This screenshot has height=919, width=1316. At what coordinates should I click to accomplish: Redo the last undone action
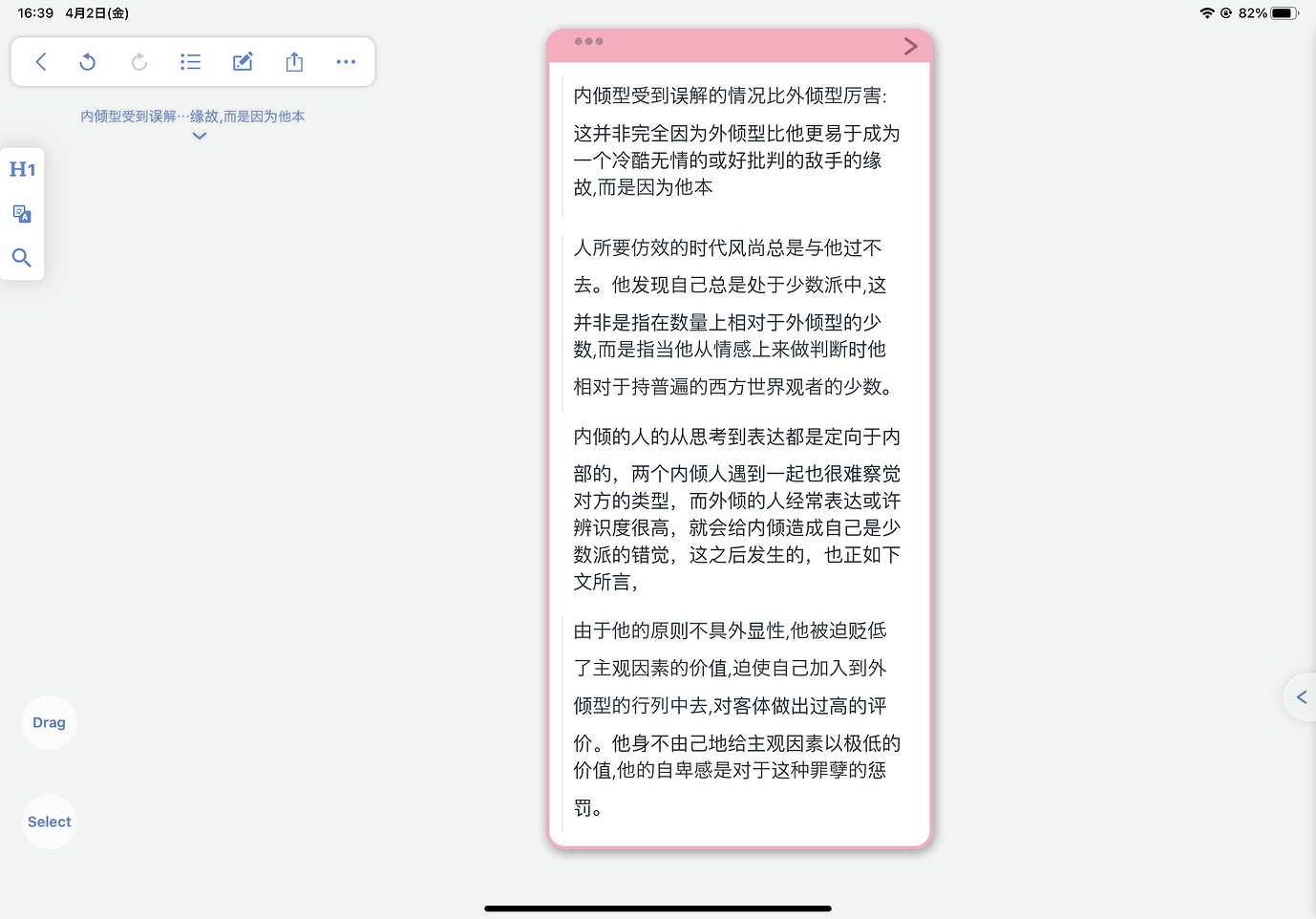(139, 62)
